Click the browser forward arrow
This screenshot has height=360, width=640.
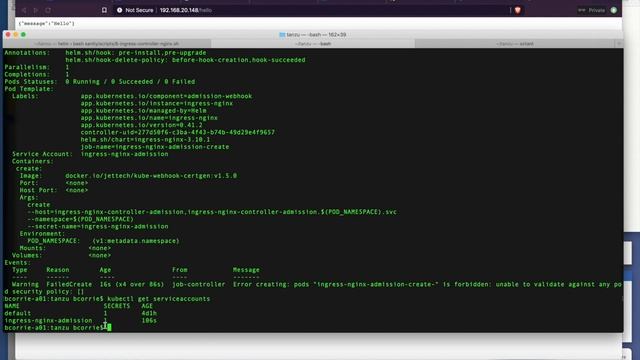pos(36,10)
